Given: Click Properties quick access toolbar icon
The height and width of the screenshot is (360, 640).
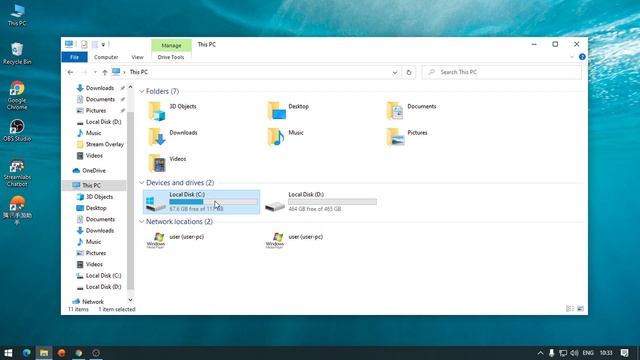Looking at the screenshot, I should pos(84,44).
